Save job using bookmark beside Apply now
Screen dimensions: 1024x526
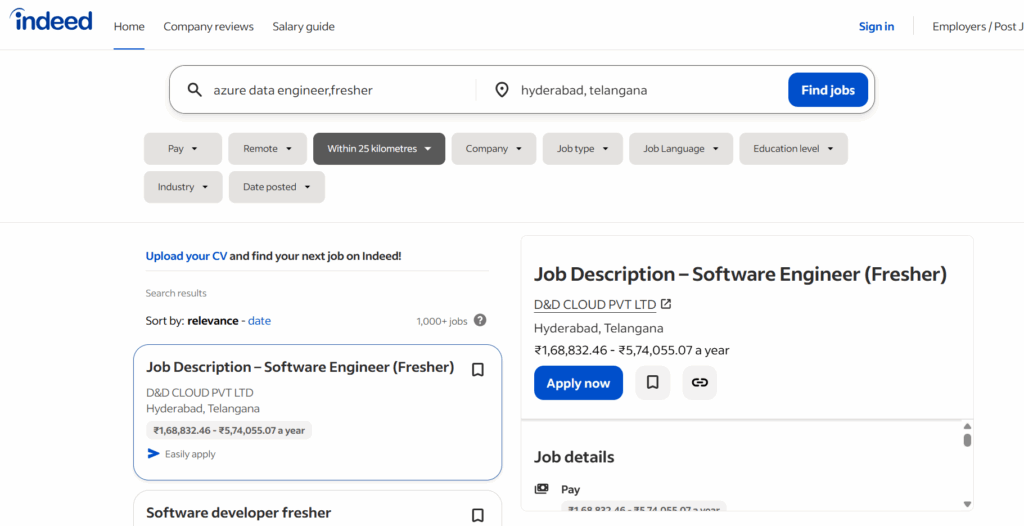(652, 383)
